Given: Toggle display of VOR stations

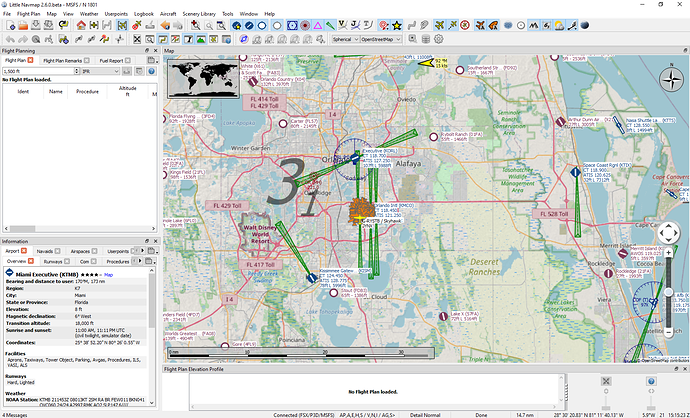Looking at the screenshot, I should (292, 26).
